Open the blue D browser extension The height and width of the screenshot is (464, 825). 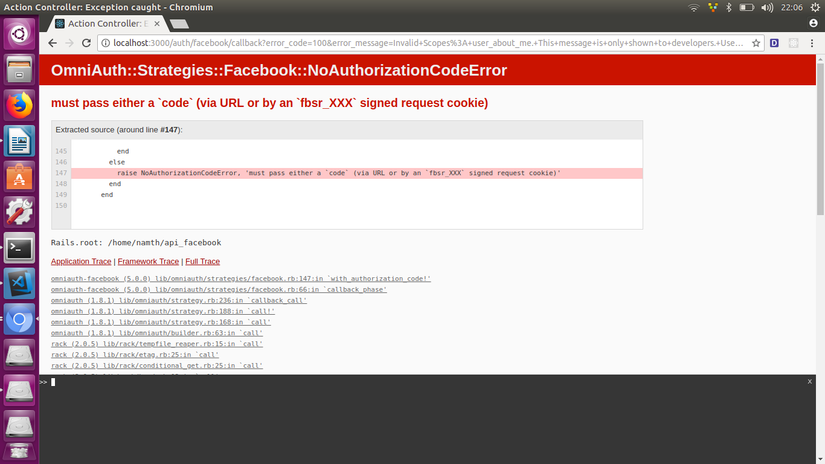774,43
